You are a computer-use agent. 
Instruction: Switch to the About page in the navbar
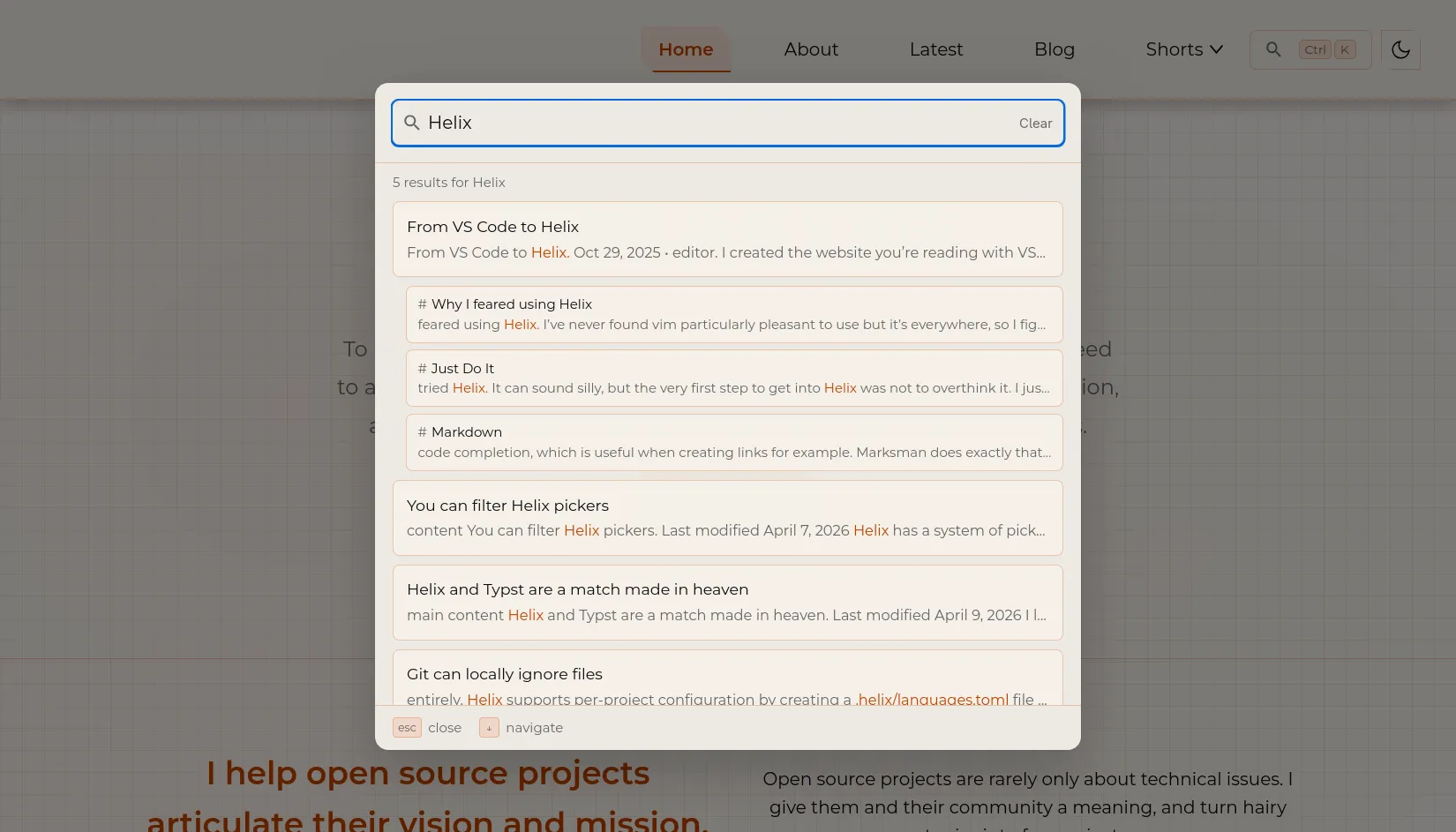coord(810,49)
